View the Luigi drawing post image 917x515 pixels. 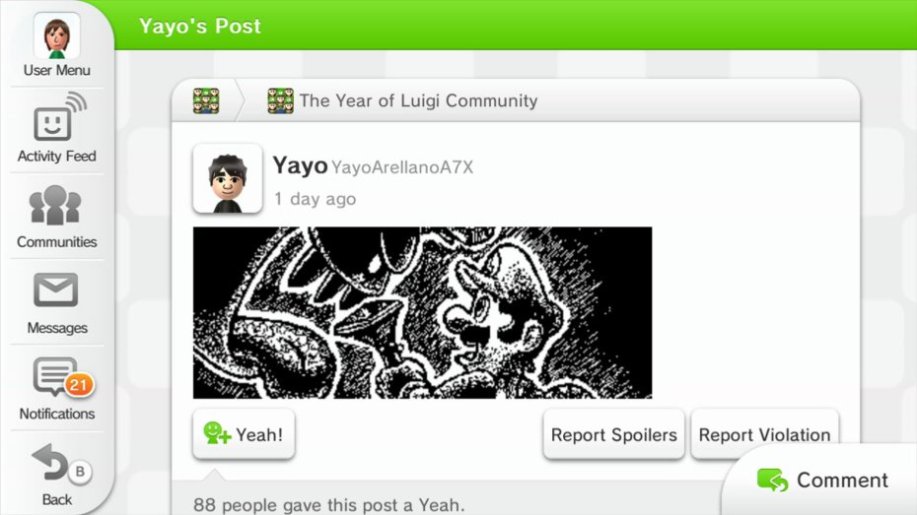(422, 313)
